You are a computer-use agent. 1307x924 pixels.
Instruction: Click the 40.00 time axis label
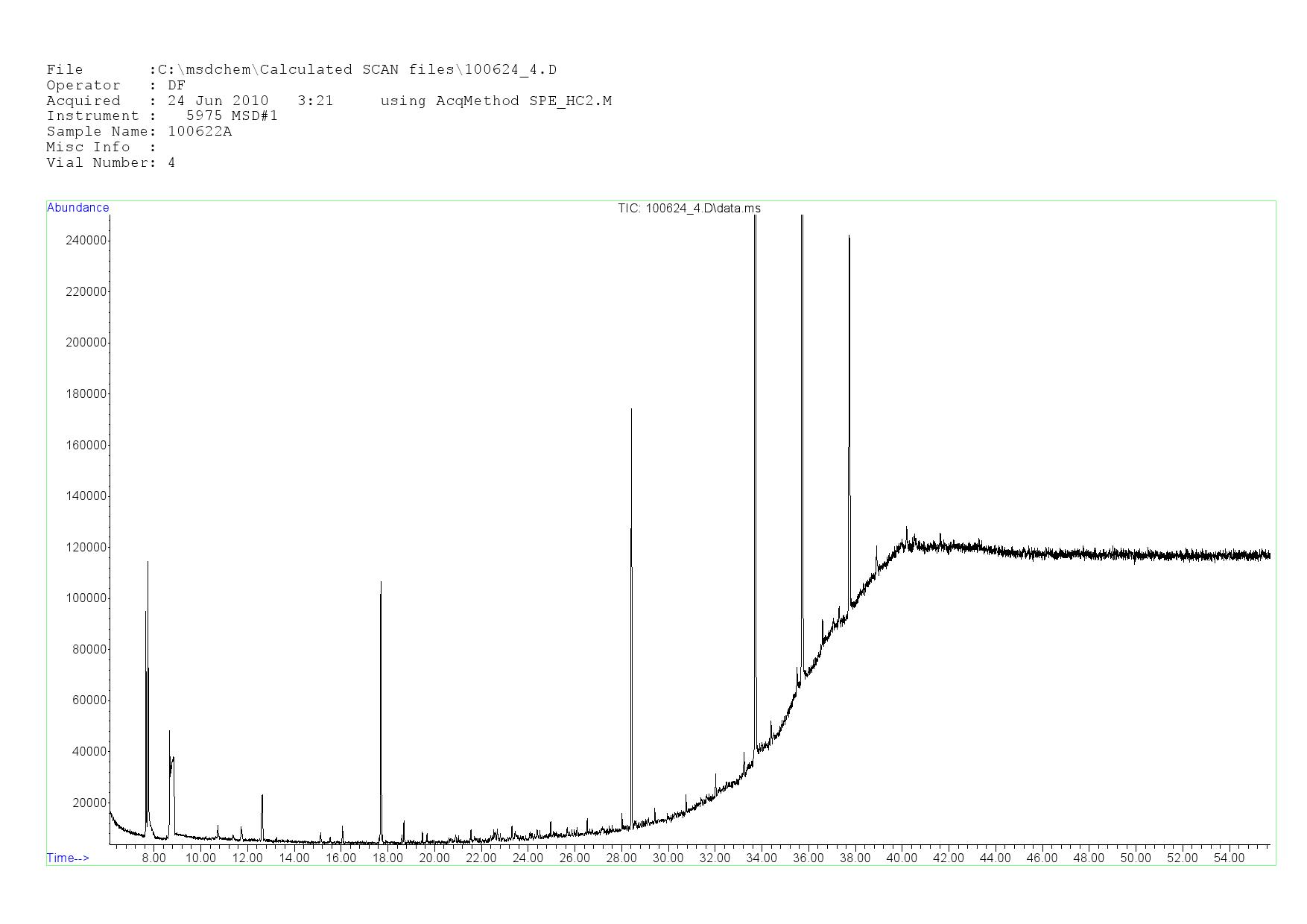click(901, 858)
